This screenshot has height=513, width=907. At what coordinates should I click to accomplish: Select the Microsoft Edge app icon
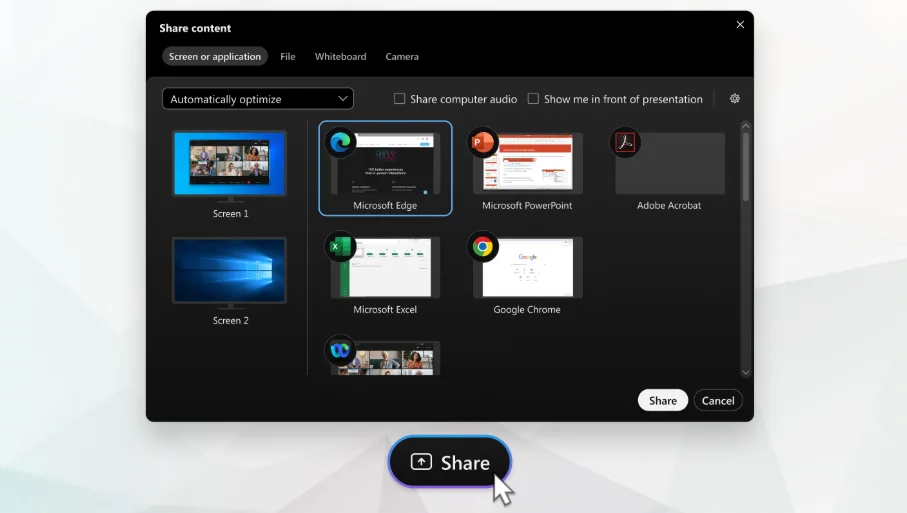pos(341,143)
